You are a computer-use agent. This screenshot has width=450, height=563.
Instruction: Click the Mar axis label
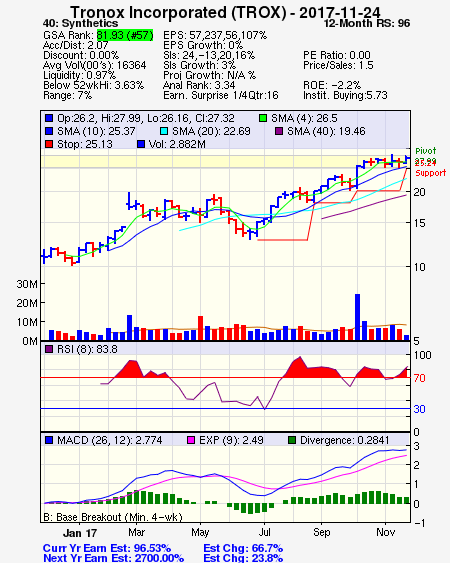pyautogui.click(x=136, y=532)
